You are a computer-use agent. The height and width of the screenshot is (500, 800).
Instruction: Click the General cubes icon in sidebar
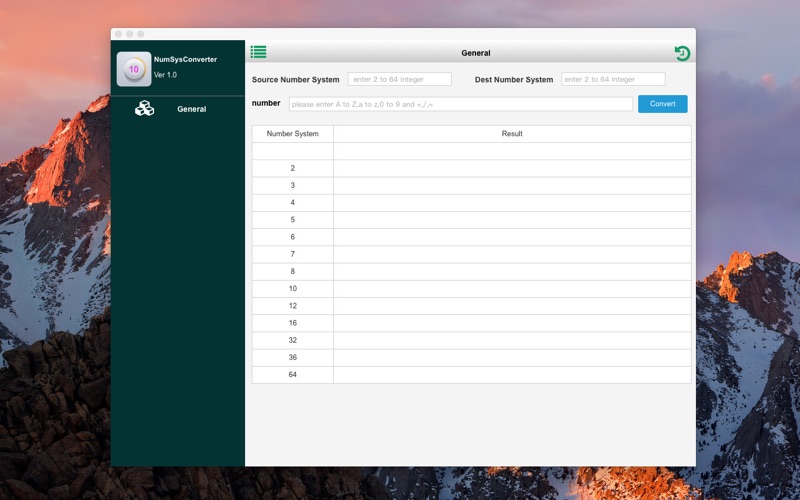coord(144,108)
